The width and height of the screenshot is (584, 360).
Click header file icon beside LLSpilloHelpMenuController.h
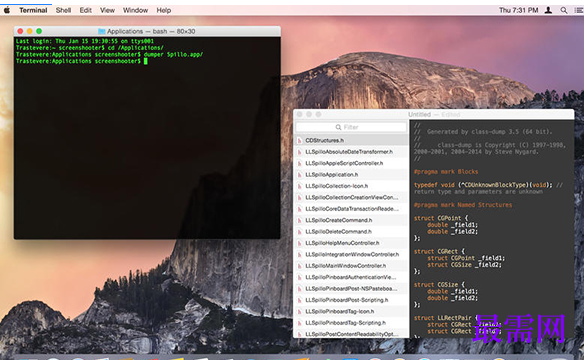(x=299, y=243)
